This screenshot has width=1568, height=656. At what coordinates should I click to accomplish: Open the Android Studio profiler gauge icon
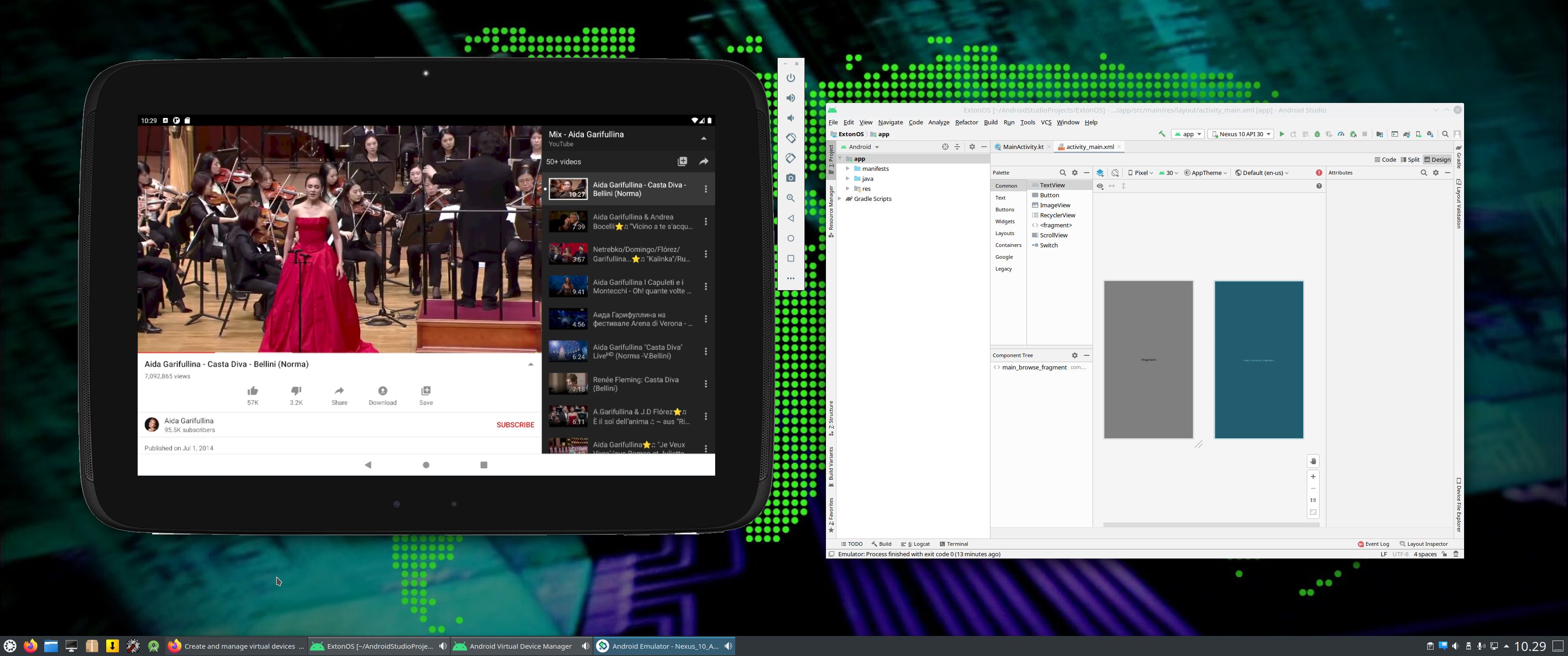[x=1341, y=134]
